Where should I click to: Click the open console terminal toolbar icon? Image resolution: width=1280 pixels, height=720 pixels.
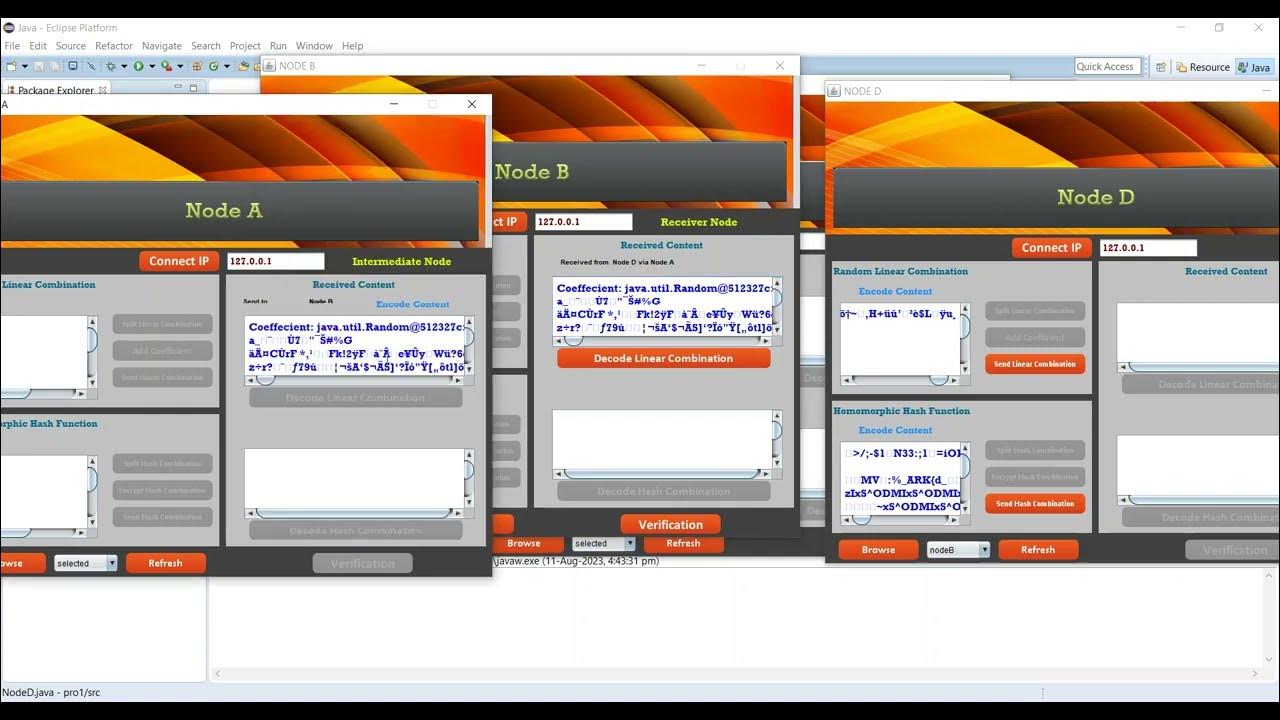pos(73,66)
